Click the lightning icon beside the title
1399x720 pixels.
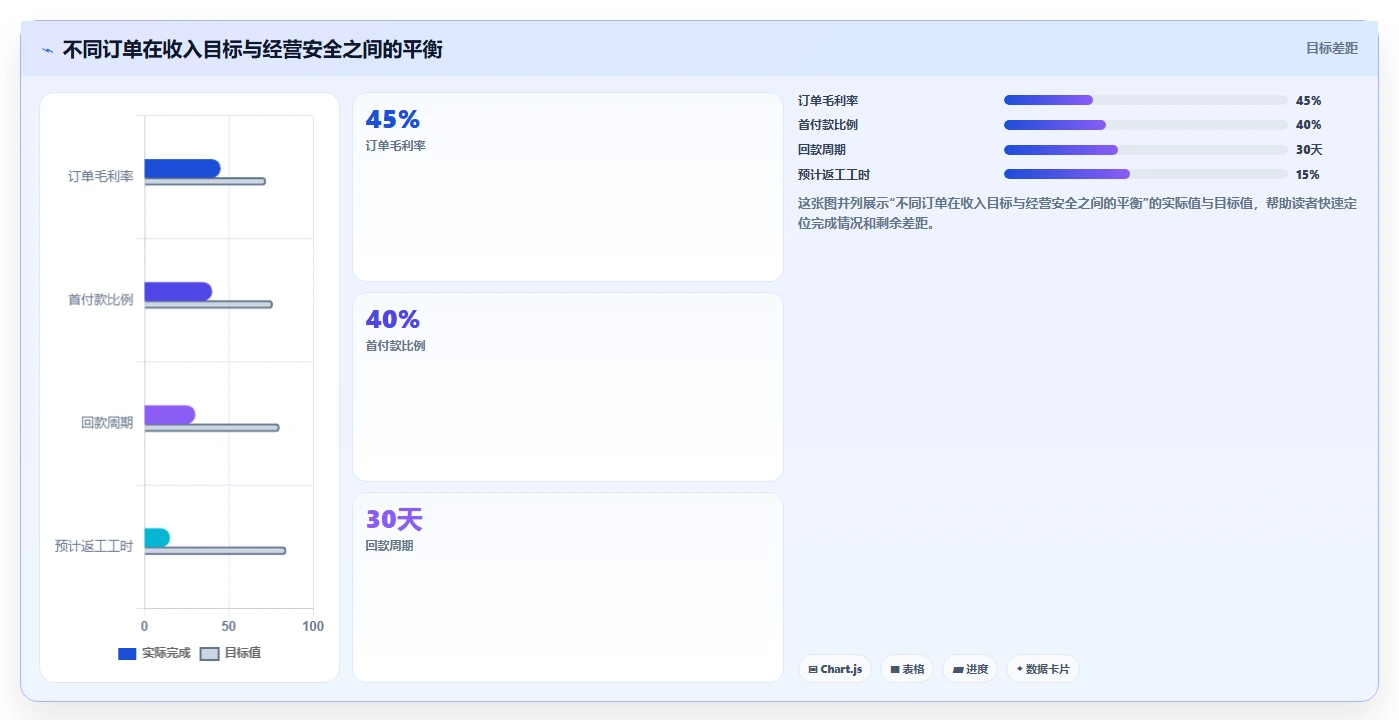pos(48,50)
